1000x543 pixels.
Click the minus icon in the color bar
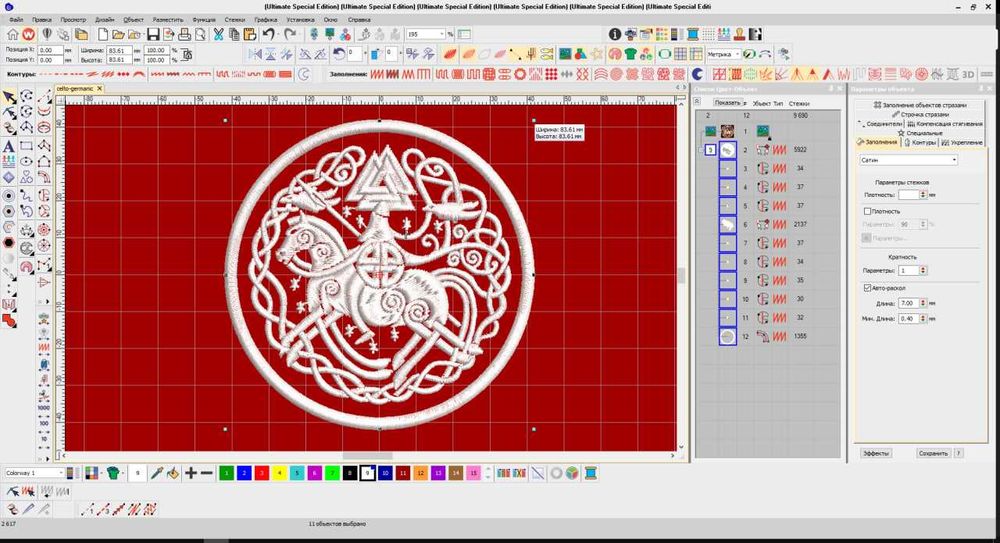point(207,473)
